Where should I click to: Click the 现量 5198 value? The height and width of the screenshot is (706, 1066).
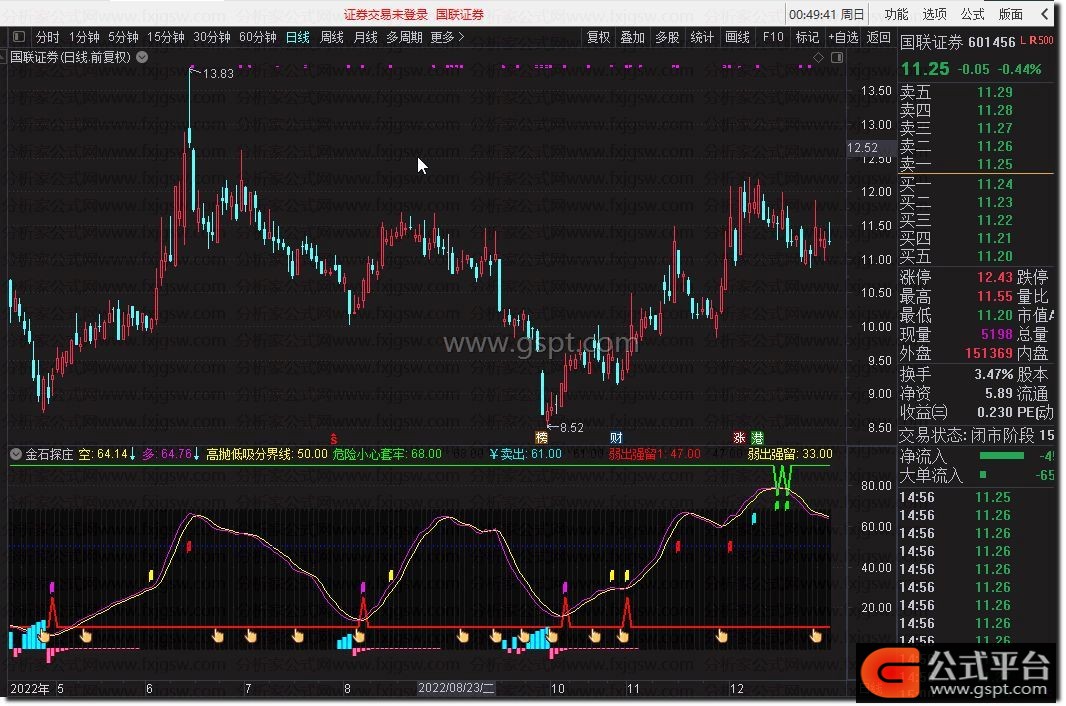997,334
